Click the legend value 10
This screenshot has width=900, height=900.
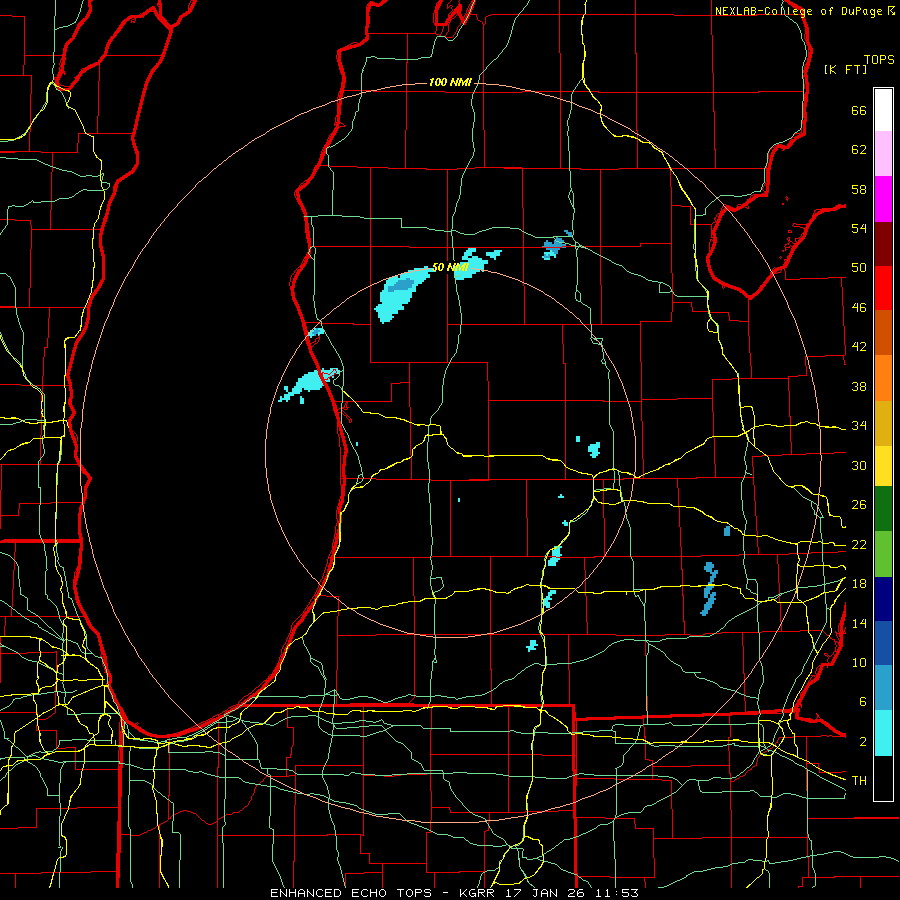click(859, 663)
